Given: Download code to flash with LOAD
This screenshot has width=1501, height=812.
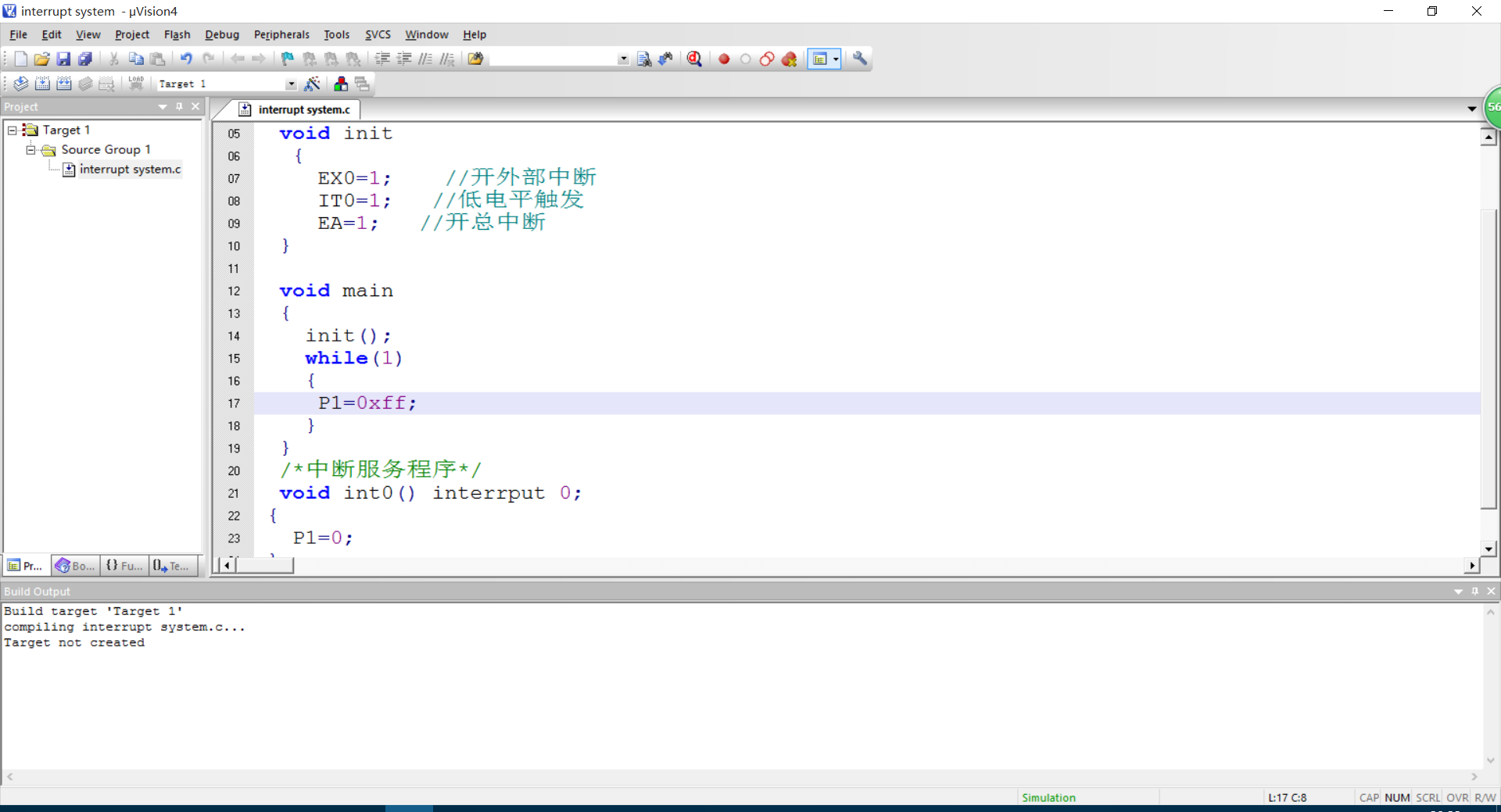Looking at the screenshot, I should pos(136,84).
